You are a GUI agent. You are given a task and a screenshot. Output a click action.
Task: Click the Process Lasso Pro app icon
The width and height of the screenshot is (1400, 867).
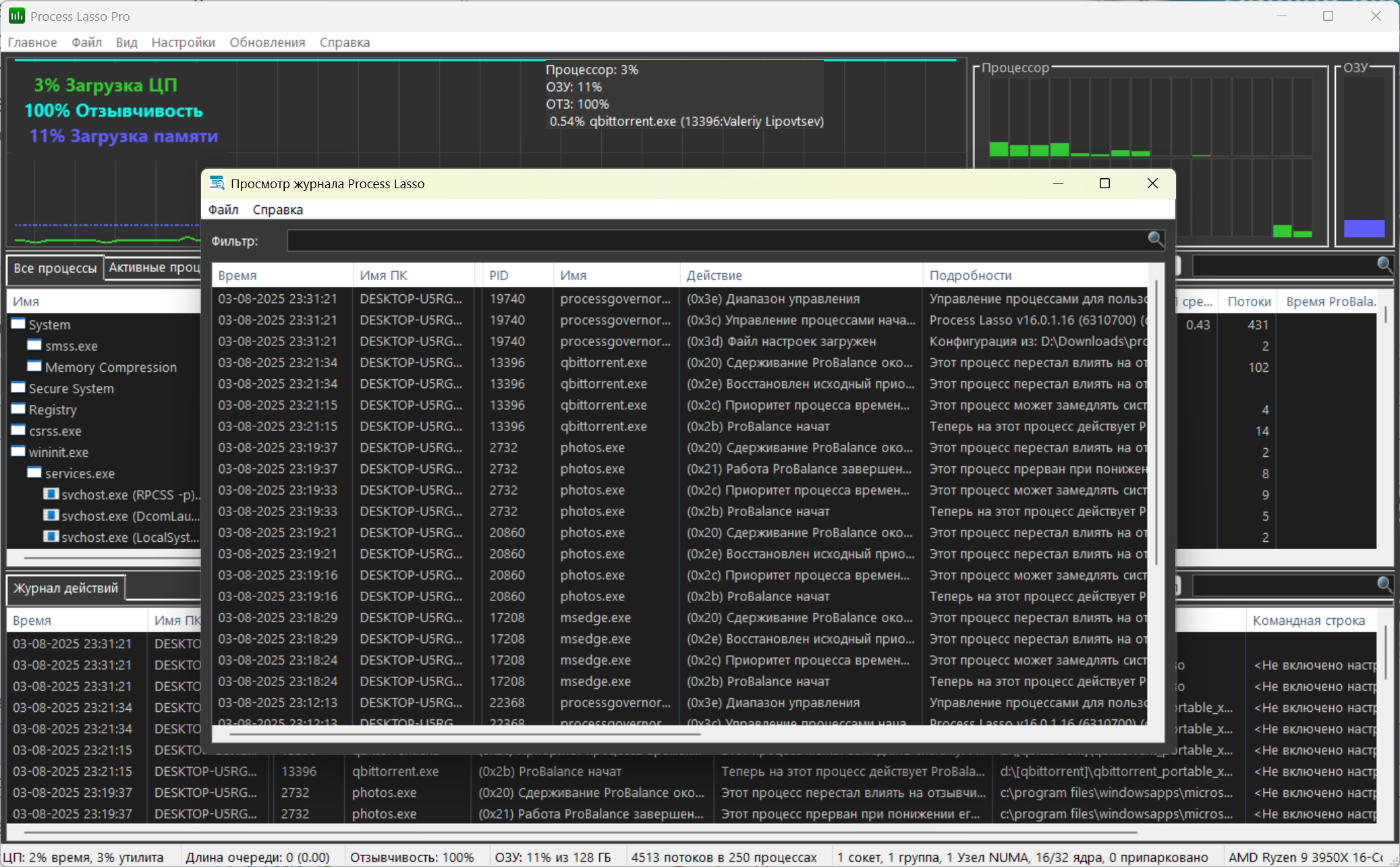[x=16, y=16]
